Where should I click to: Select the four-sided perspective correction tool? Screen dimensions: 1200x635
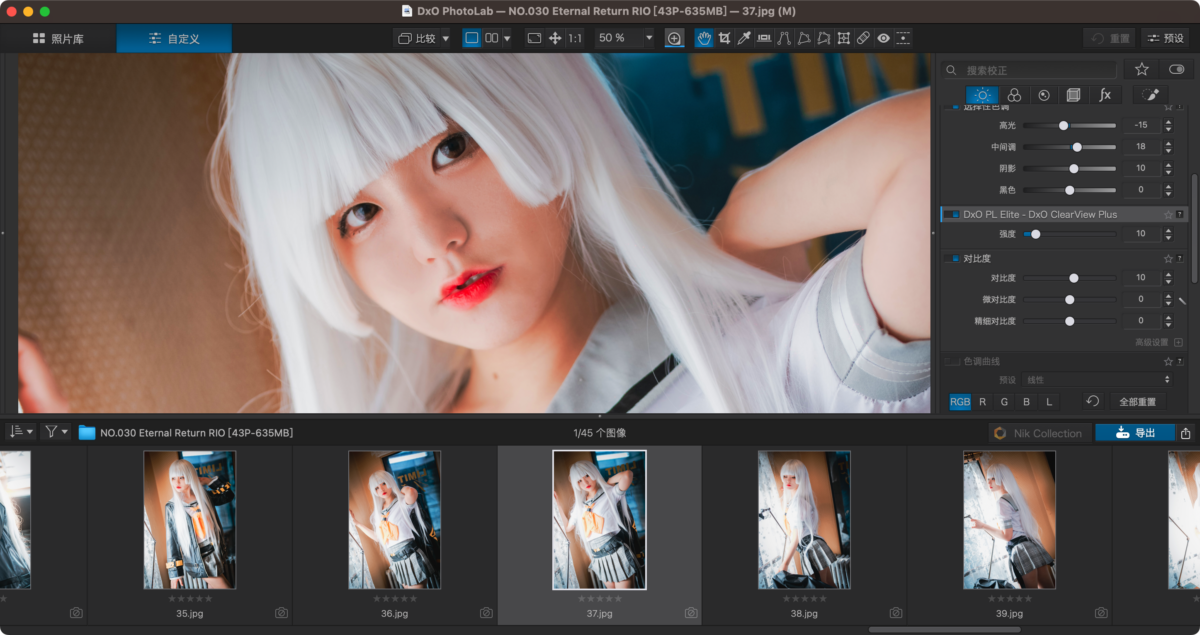click(x=824, y=38)
